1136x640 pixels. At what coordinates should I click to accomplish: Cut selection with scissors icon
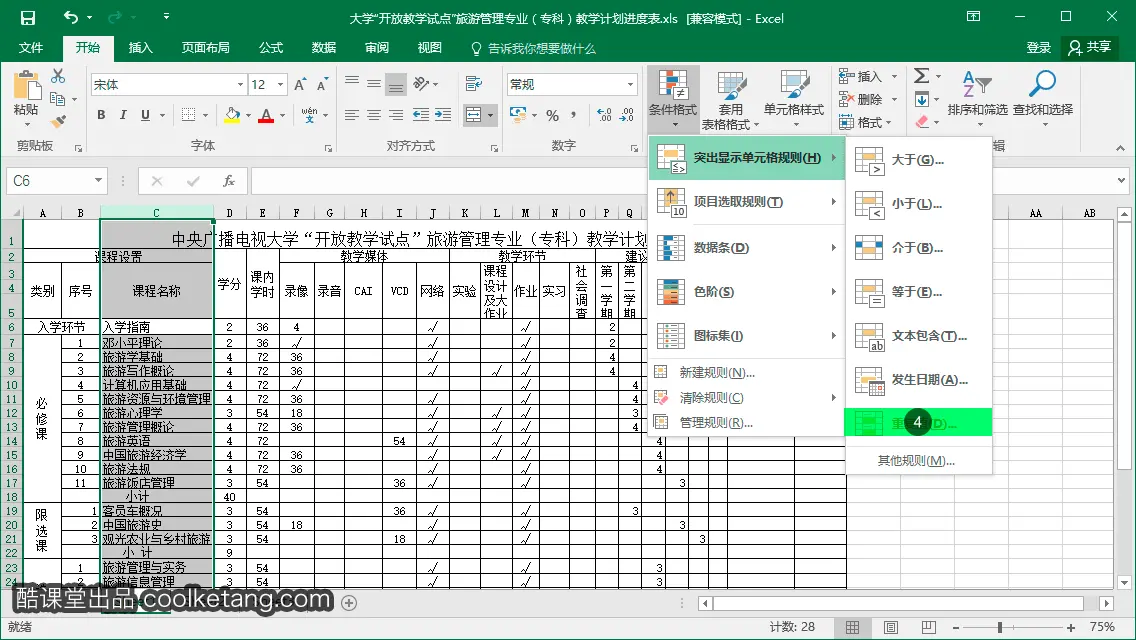(x=58, y=76)
